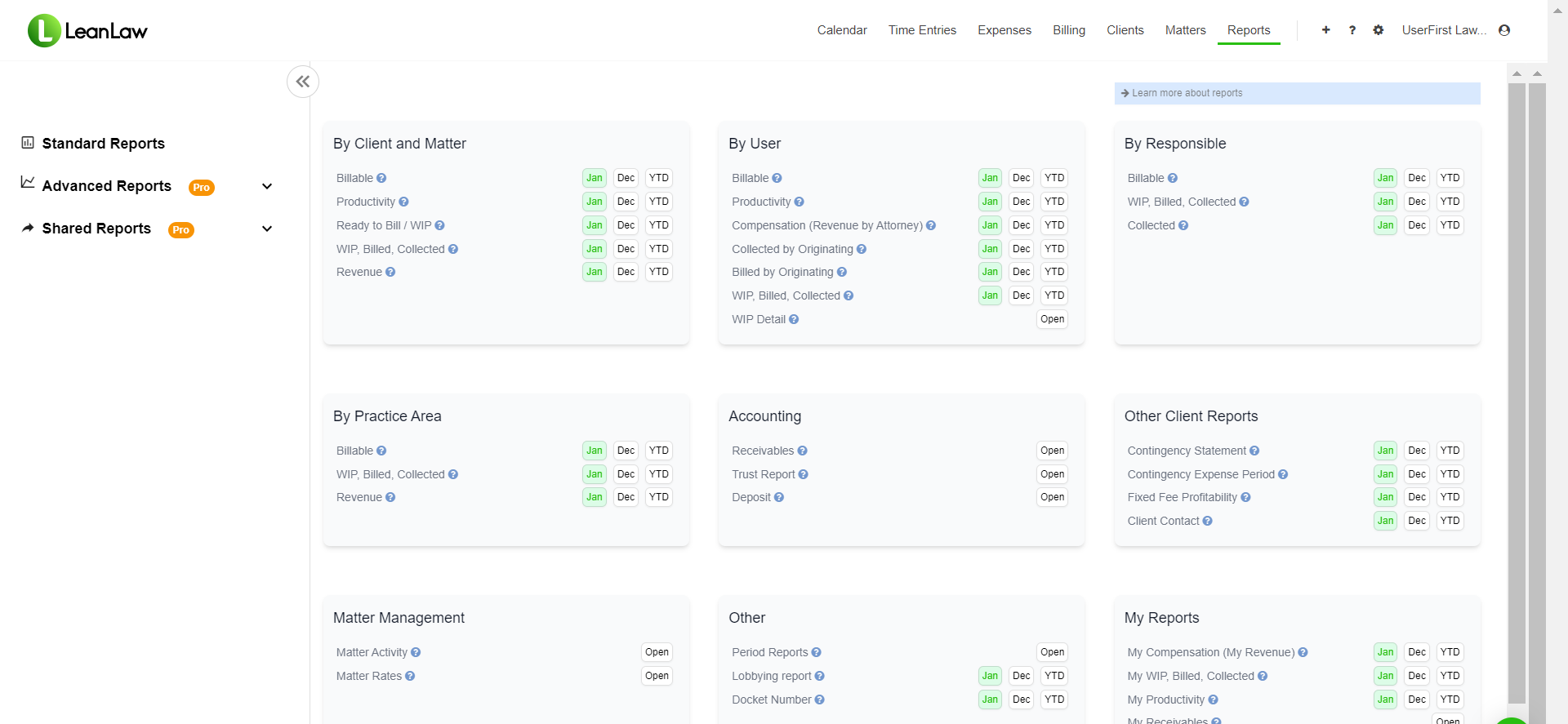Viewport: 1568px width, 724px height.
Task: Expand the Advanced Reports section chevron
Action: (x=267, y=186)
